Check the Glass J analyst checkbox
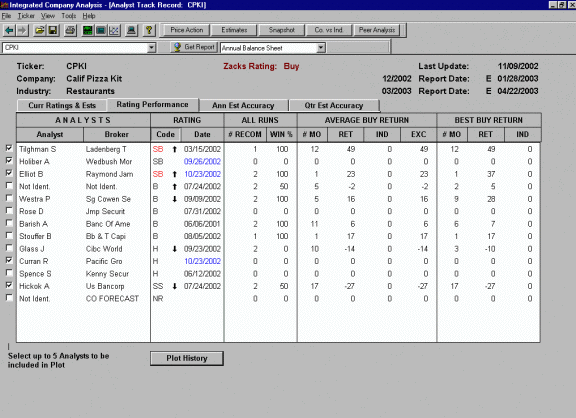The height and width of the screenshot is (418, 576). 9,248
